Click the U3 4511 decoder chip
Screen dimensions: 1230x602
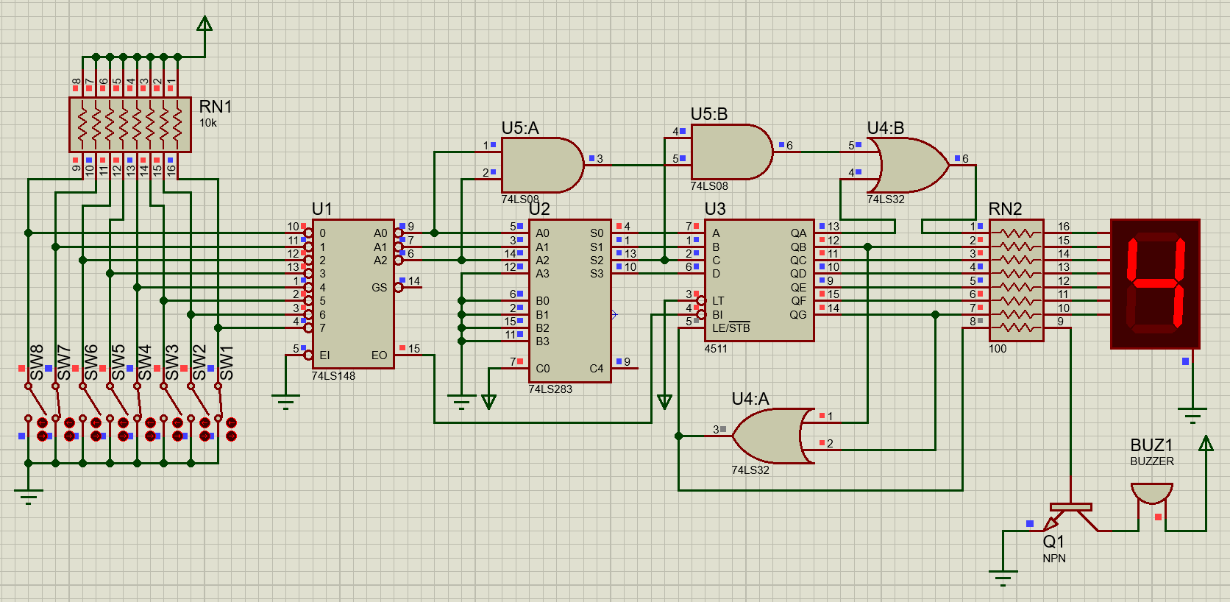click(x=759, y=278)
